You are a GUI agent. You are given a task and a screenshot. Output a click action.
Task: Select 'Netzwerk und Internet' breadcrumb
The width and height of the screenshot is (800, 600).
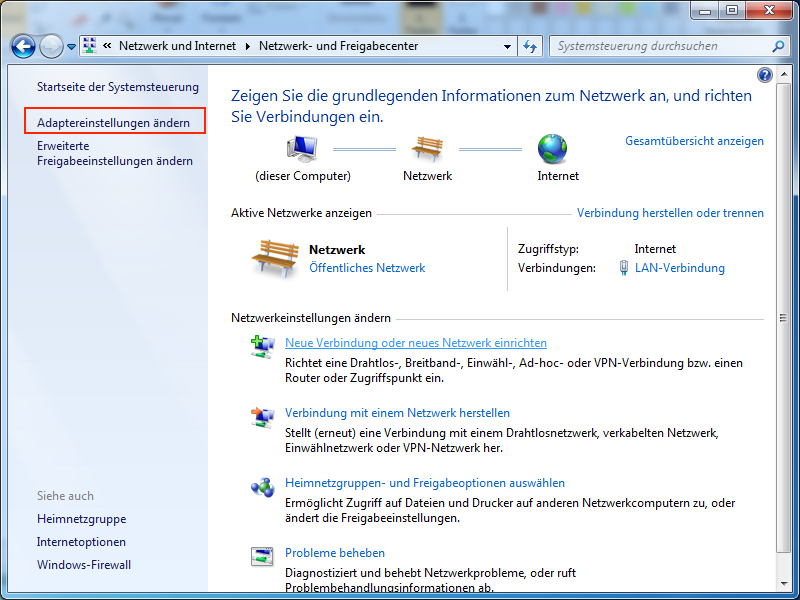pyautogui.click(x=178, y=46)
